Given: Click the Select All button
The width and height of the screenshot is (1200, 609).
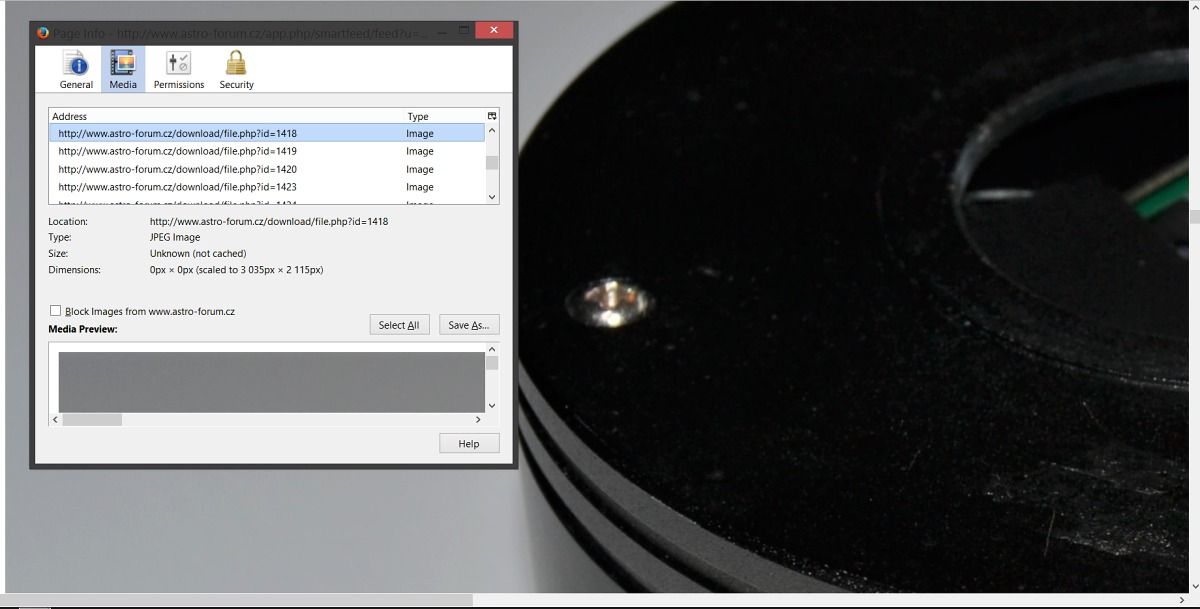Looking at the screenshot, I should 399,325.
